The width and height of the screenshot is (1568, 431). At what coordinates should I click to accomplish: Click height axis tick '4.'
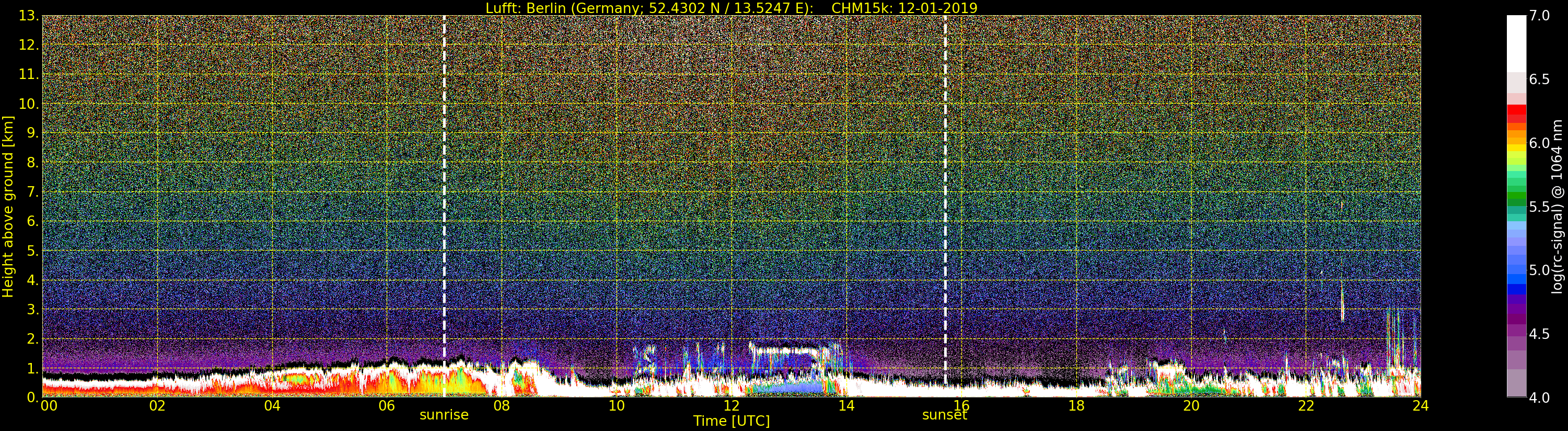click(x=33, y=280)
